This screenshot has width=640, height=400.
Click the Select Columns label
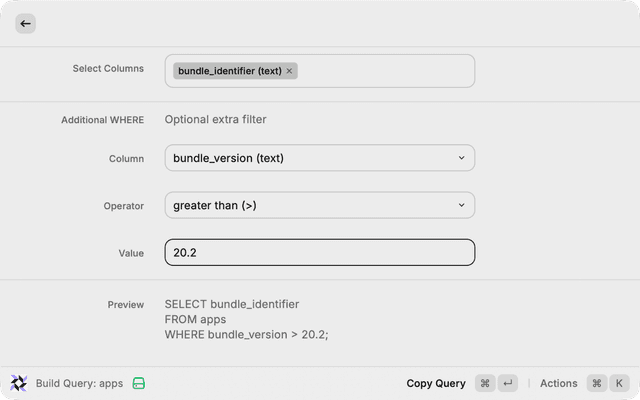108,69
